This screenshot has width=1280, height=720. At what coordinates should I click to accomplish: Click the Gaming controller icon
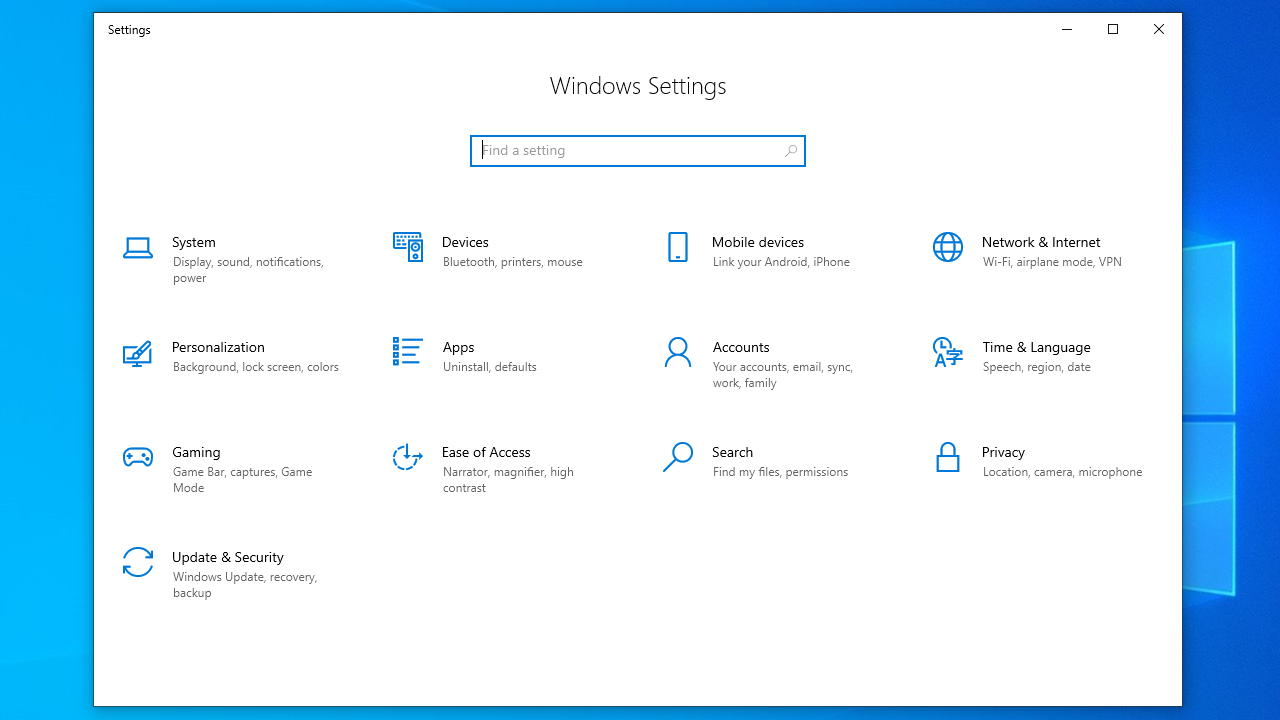[138, 457]
